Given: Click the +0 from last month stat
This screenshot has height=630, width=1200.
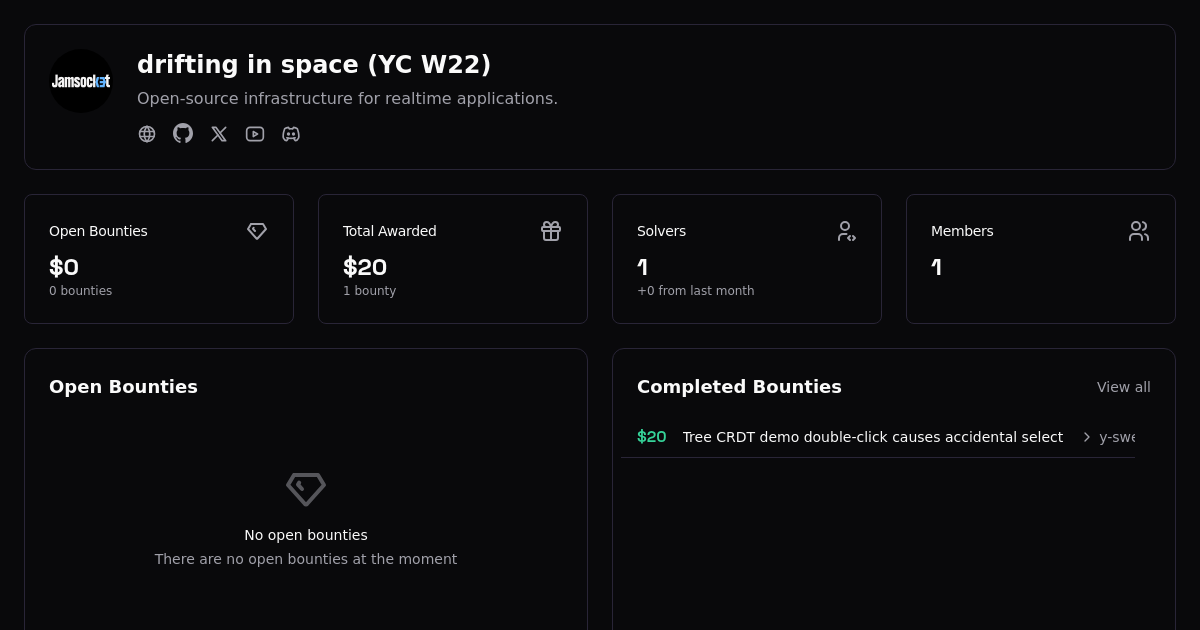Looking at the screenshot, I should 696,291.
